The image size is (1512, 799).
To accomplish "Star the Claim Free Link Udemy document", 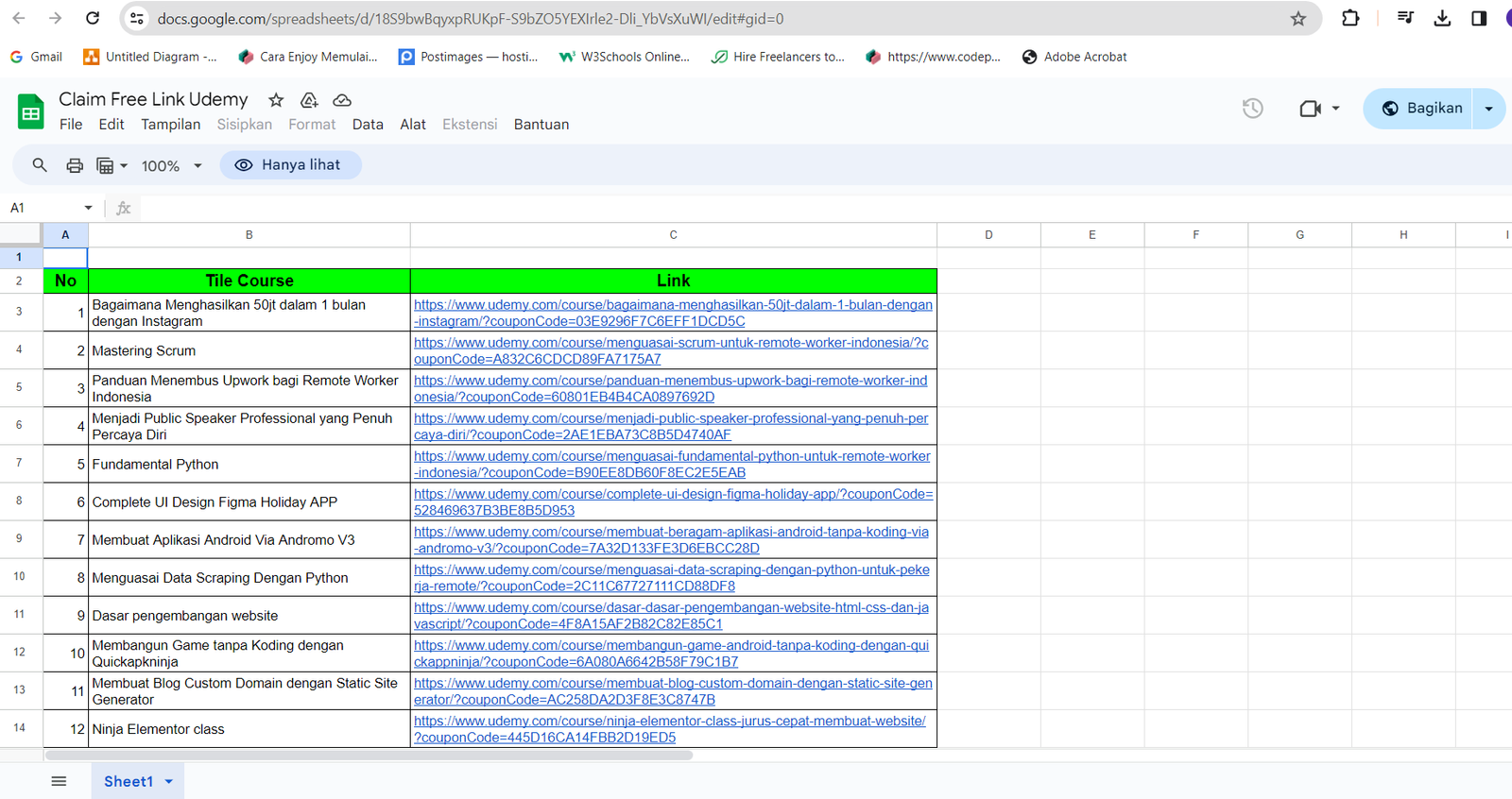I will (x=276, y=99).
